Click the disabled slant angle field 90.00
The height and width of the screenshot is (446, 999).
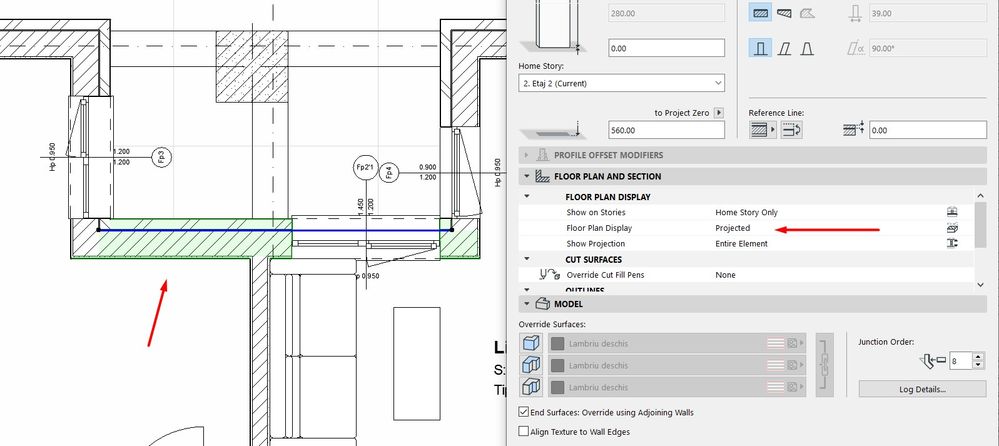point(928,48)
